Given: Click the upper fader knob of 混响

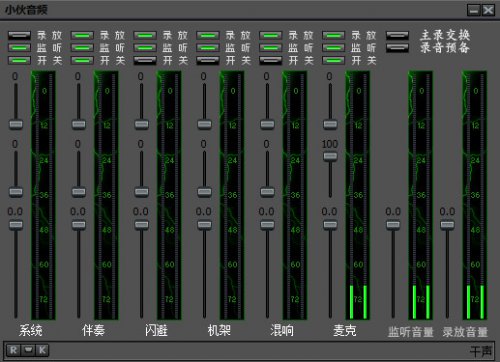Looking at the screenshot, I should pyautogui.click(x=267, y=124).
